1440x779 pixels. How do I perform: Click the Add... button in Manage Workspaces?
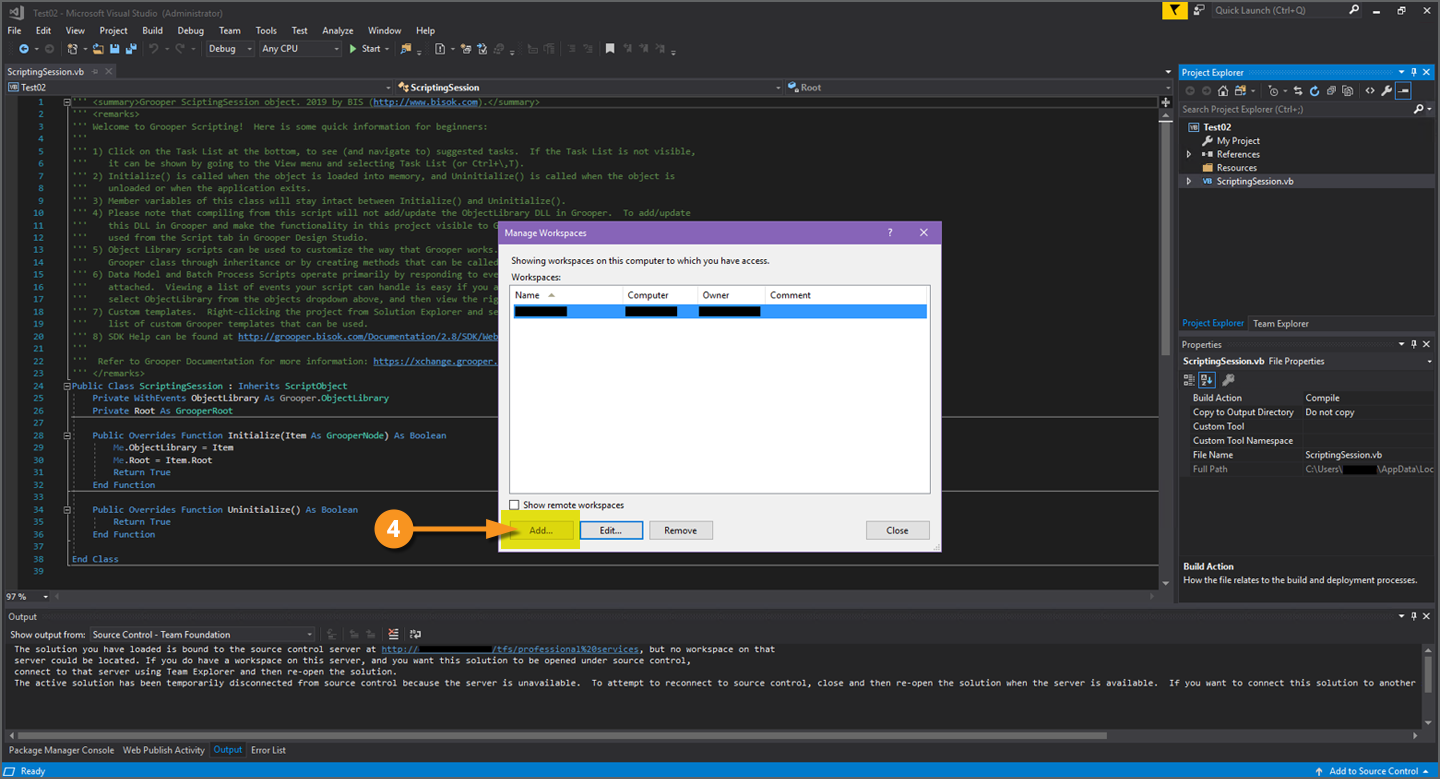(x=541, y=530)
